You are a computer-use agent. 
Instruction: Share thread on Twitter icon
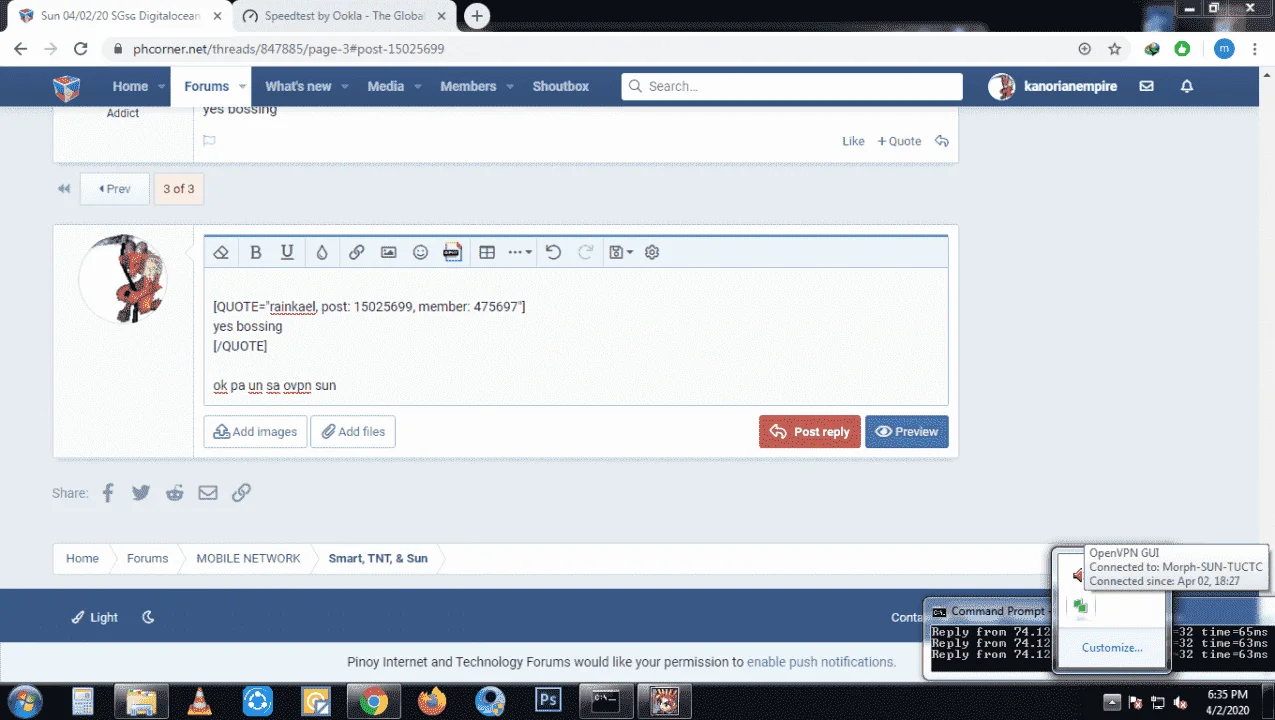(141, 492)
